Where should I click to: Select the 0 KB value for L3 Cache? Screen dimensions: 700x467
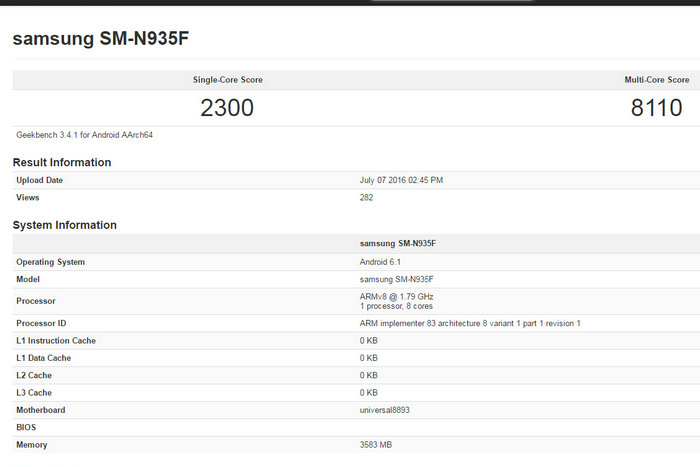pyautogui.click(x=369, y=393)
